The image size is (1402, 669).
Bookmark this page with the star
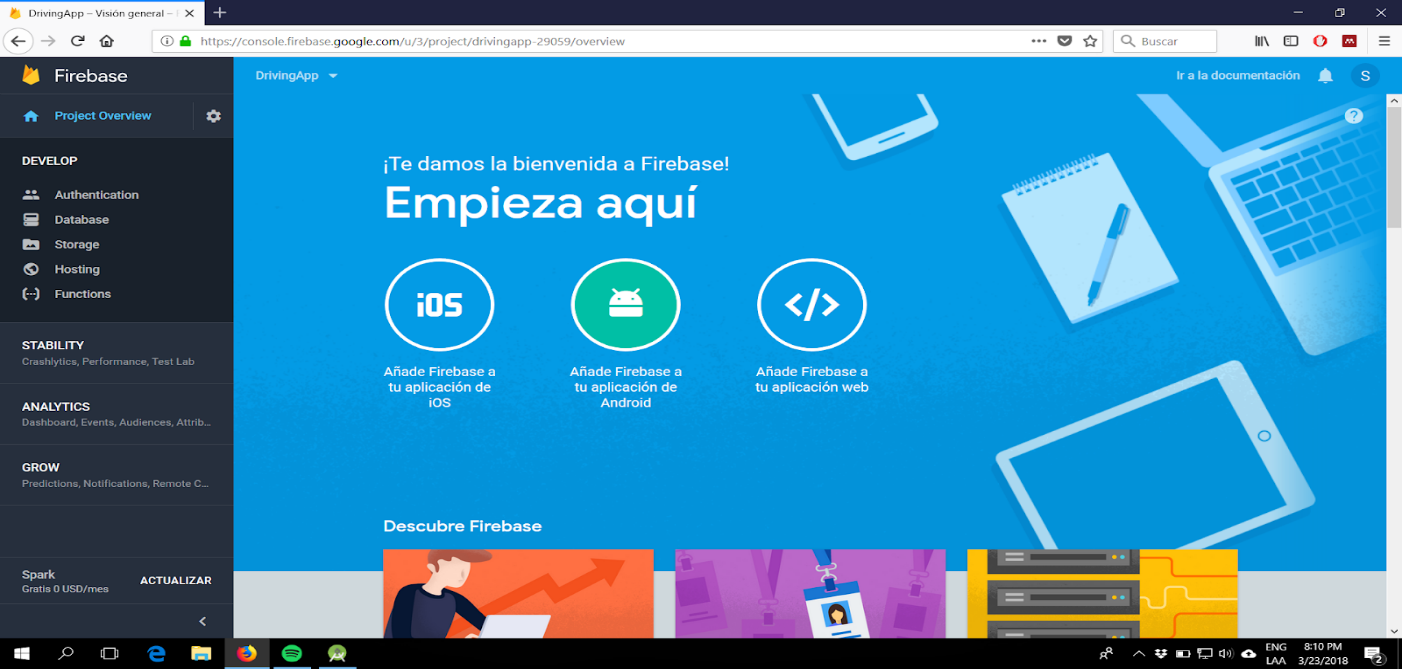pyautogui.click(x=1090, y=41)
